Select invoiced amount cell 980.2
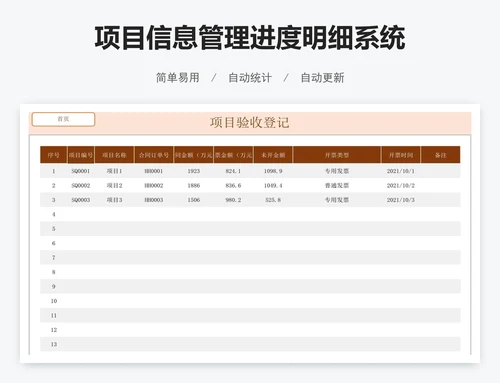This screenshot has height=383, width=500. coord(233,200)
